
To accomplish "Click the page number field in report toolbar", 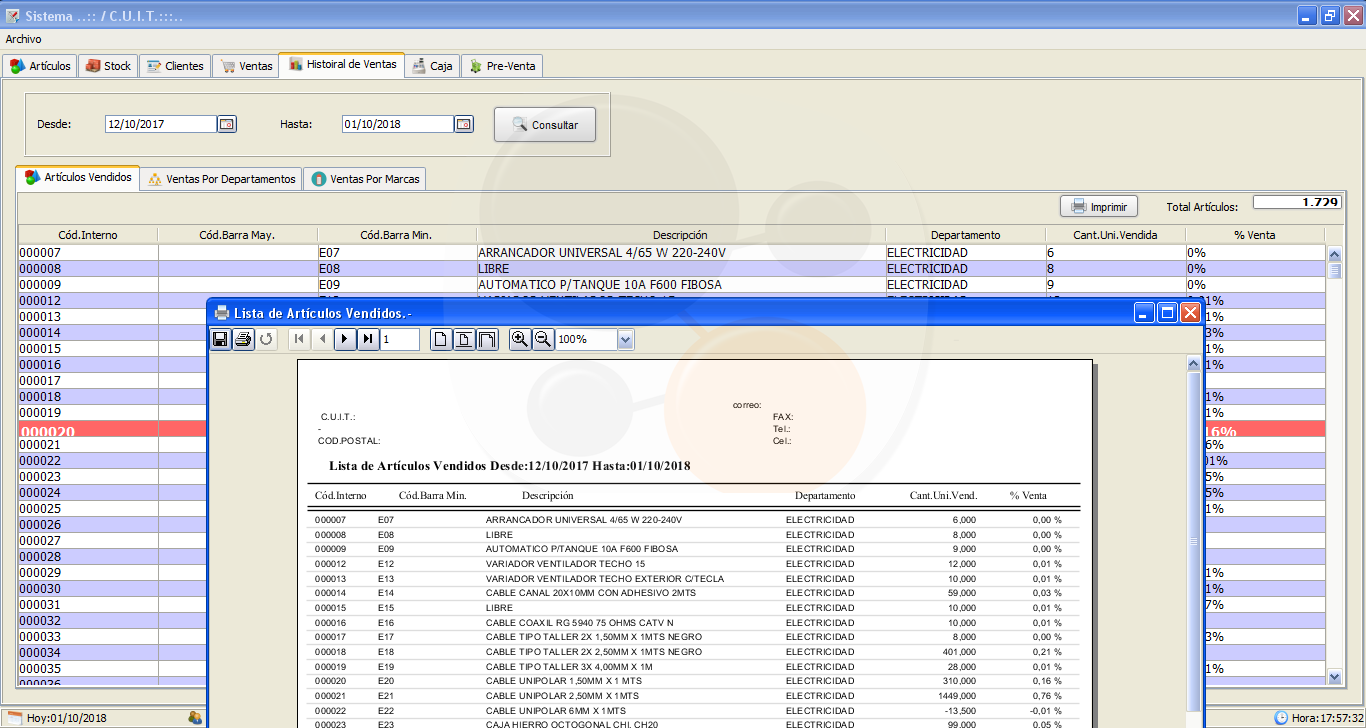I will click(x=400, y=340).
